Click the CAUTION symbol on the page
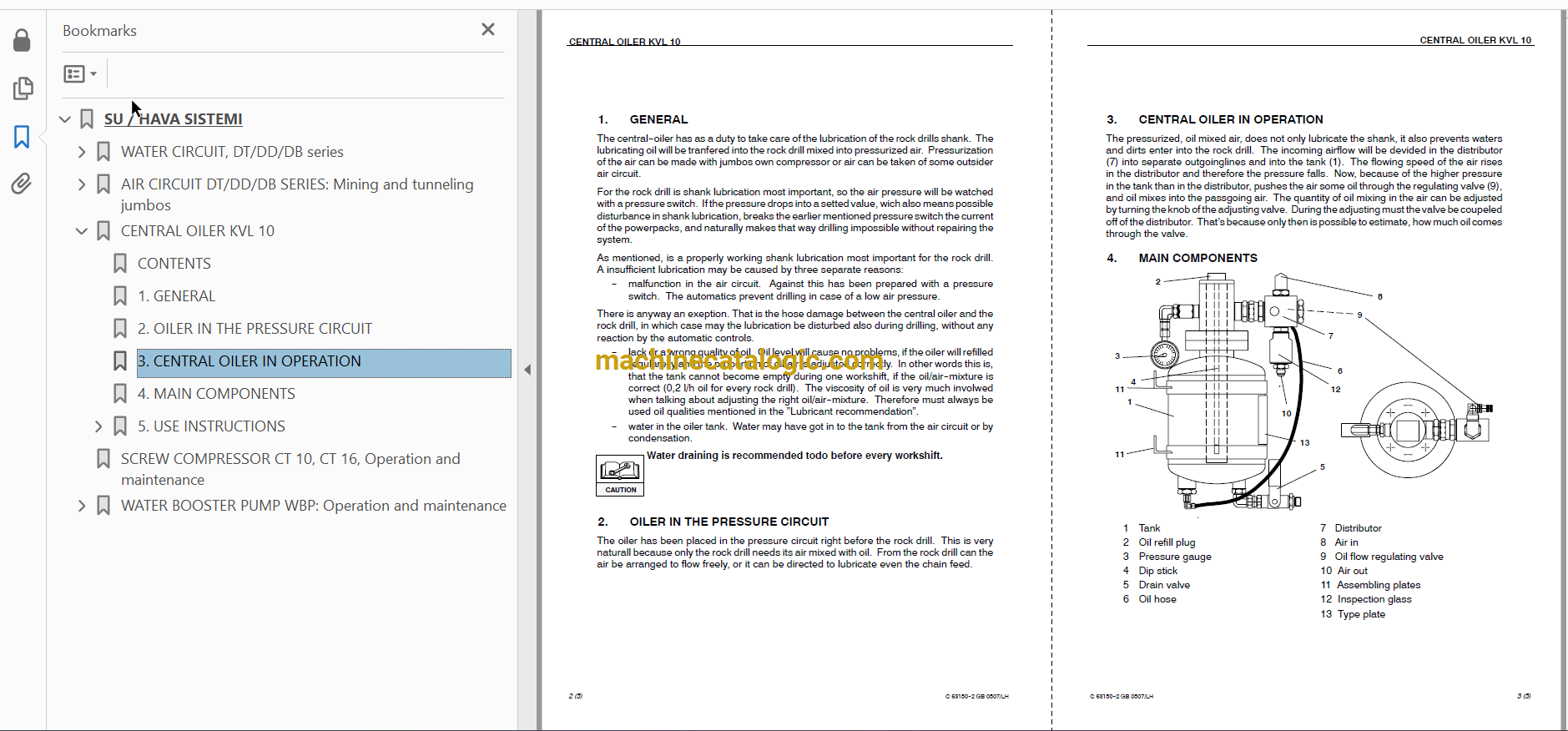Screen dimensions: 1568x731 (620, 476)
